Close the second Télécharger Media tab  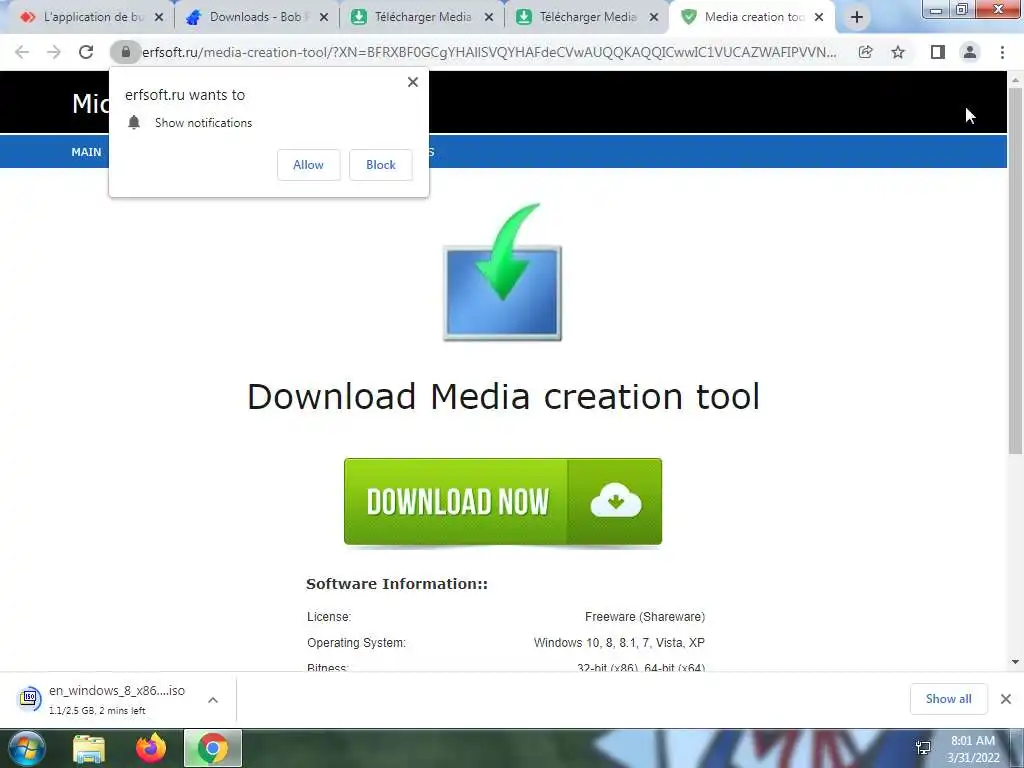654,18
